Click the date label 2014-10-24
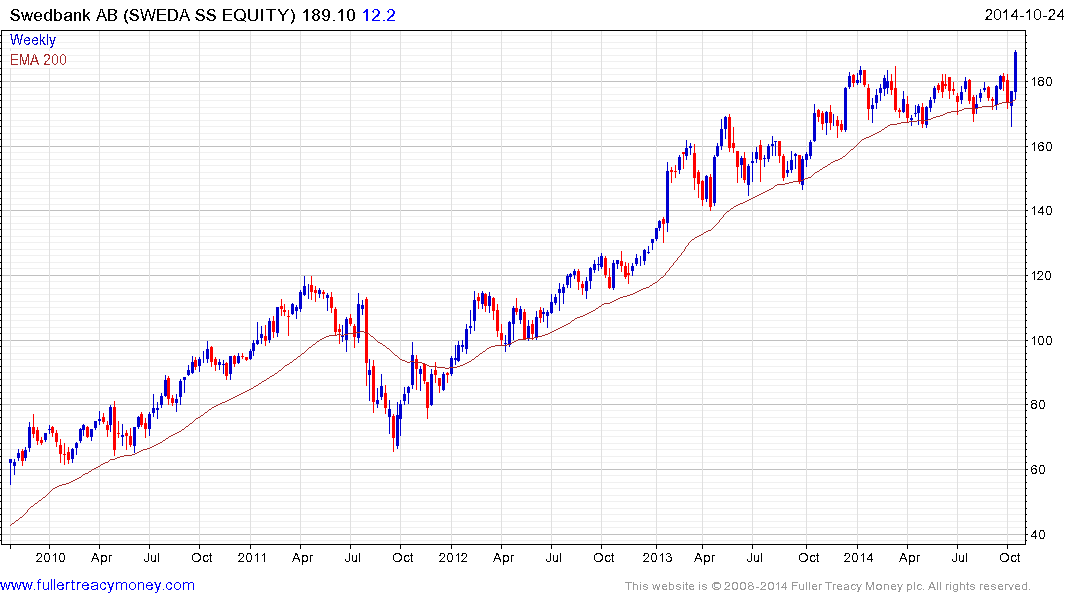 tap(1024, 15)
